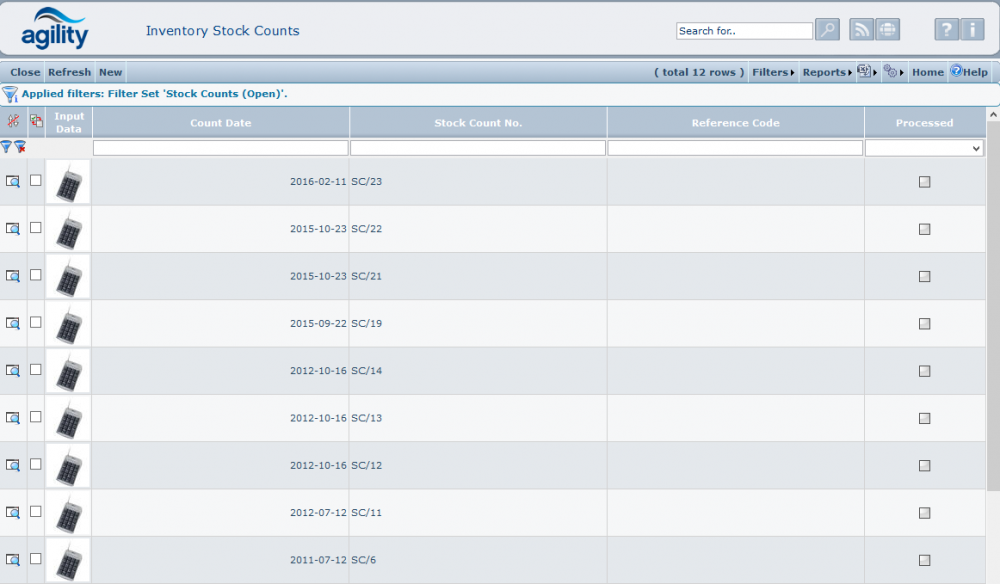1000x584 pixels.
Task: Go to Home link
Action: (927, 72)
